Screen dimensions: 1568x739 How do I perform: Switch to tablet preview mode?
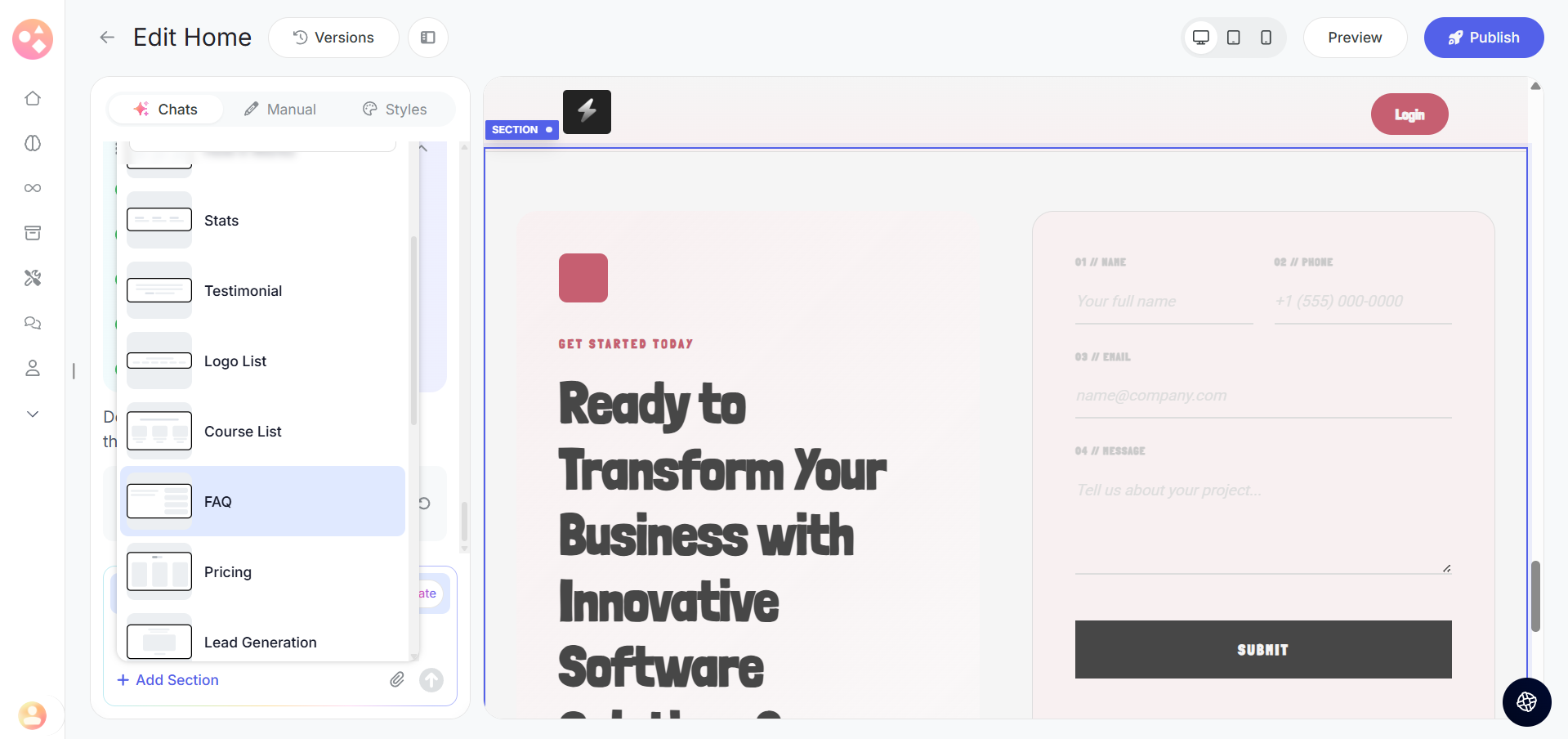[1233, 38]
